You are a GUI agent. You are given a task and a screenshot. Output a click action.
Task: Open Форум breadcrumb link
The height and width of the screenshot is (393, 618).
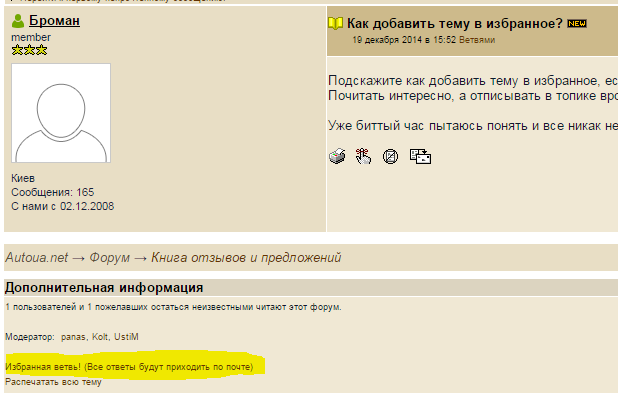[110, 257]
